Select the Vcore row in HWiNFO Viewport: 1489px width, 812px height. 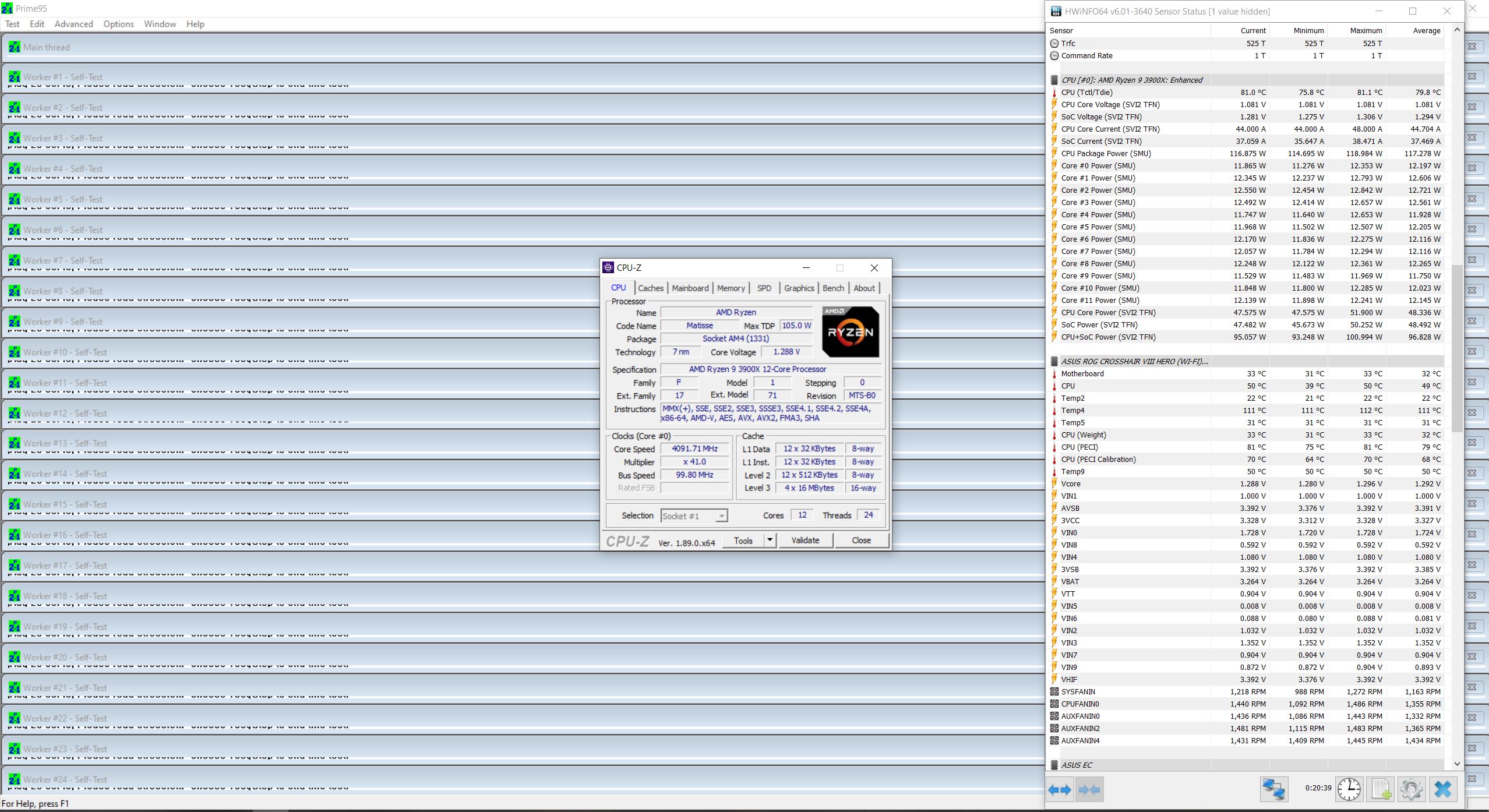tap(1245, 483)
